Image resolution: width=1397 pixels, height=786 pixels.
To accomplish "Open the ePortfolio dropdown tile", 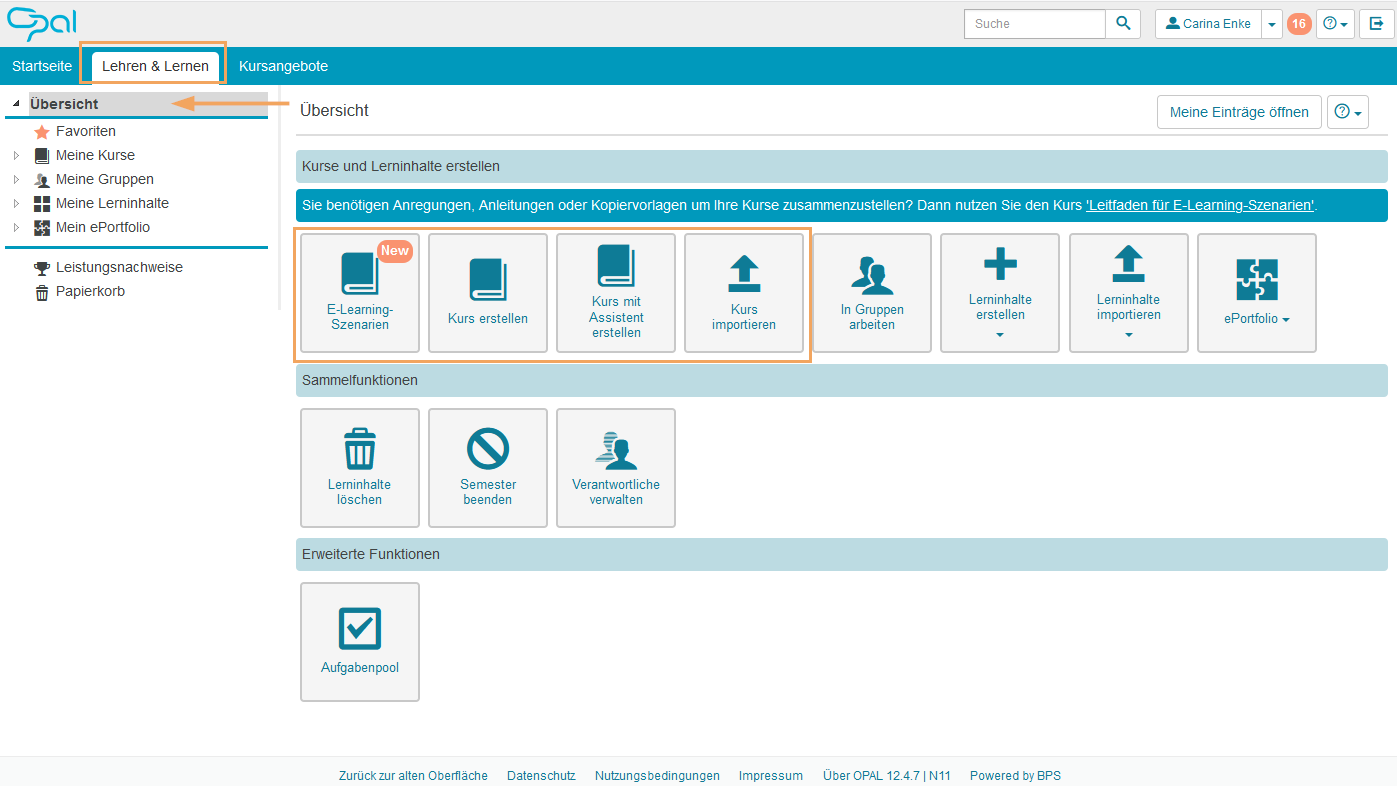I will [x=1257, y=293].
